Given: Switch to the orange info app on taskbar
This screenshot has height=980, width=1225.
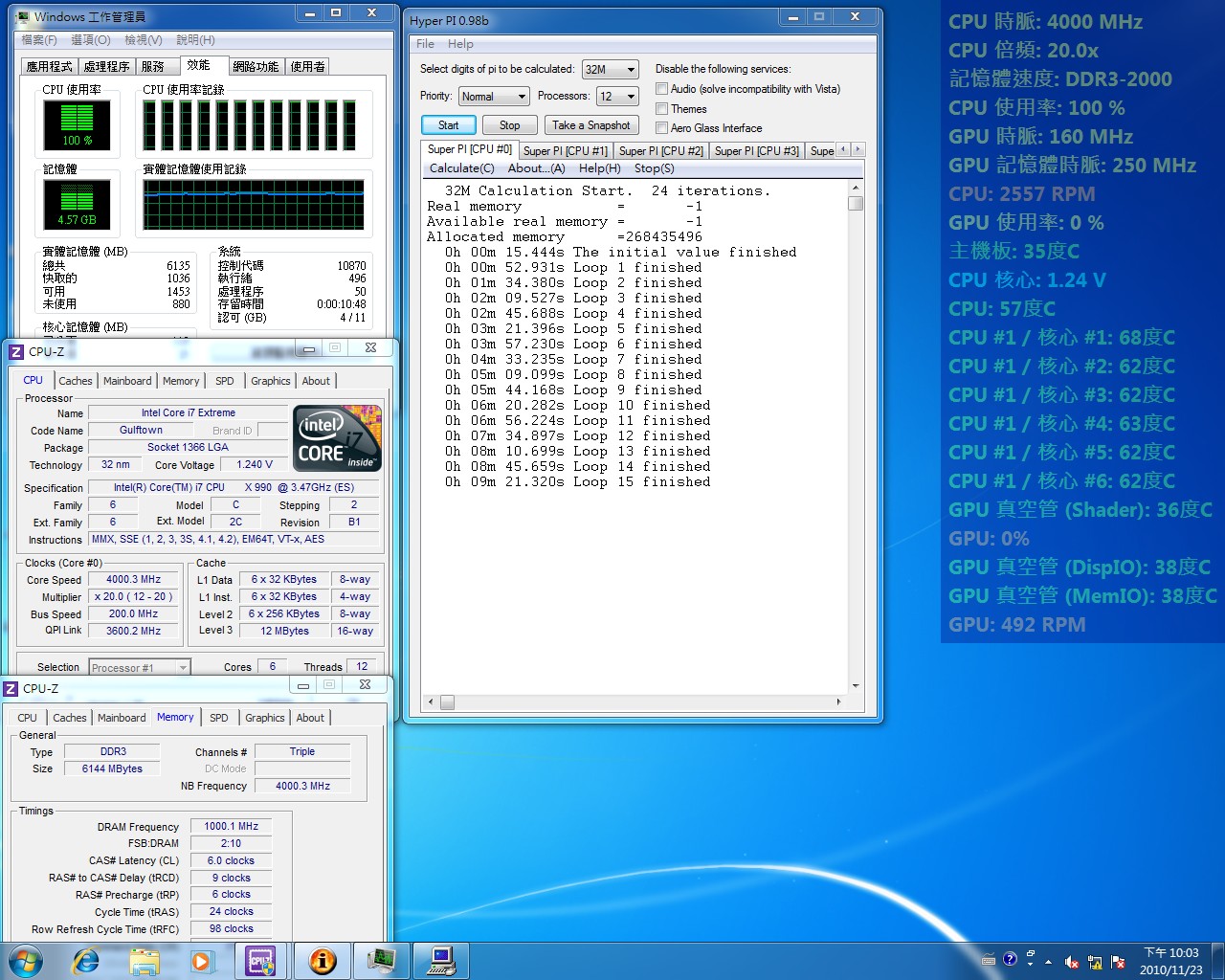Looking at the screenshot, I should pyautogui.click(x=323, y=960).
